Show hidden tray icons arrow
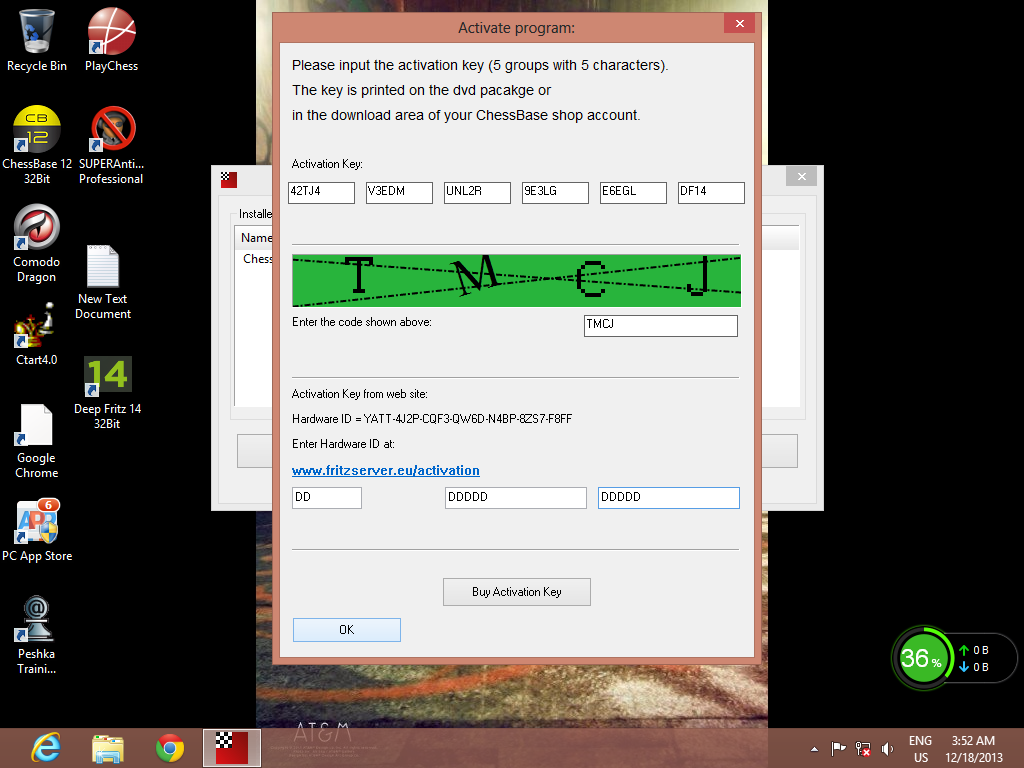The image size is (1024, 768). (x=814, y=748)
